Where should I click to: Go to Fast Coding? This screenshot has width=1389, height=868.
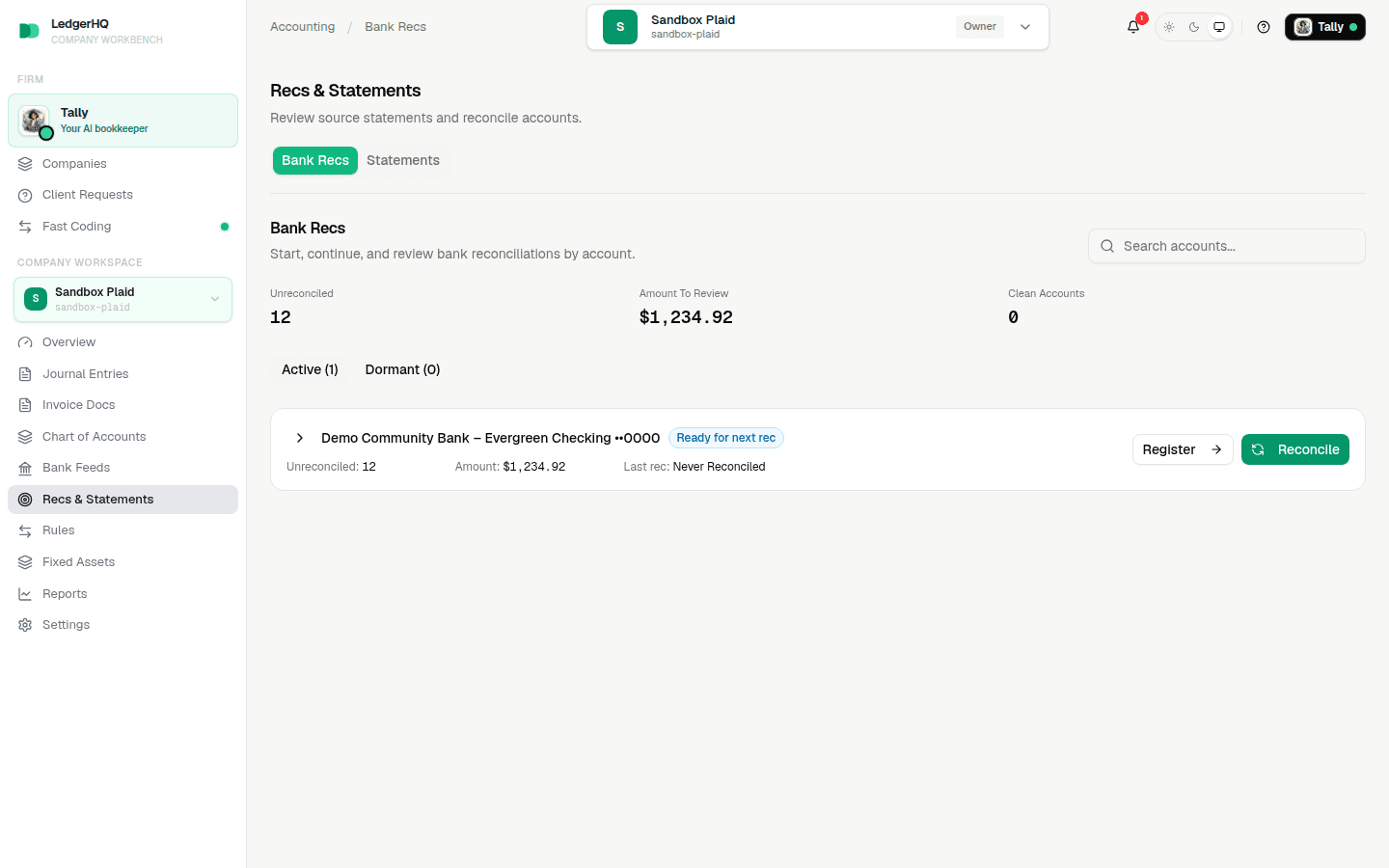click(123, 227)
